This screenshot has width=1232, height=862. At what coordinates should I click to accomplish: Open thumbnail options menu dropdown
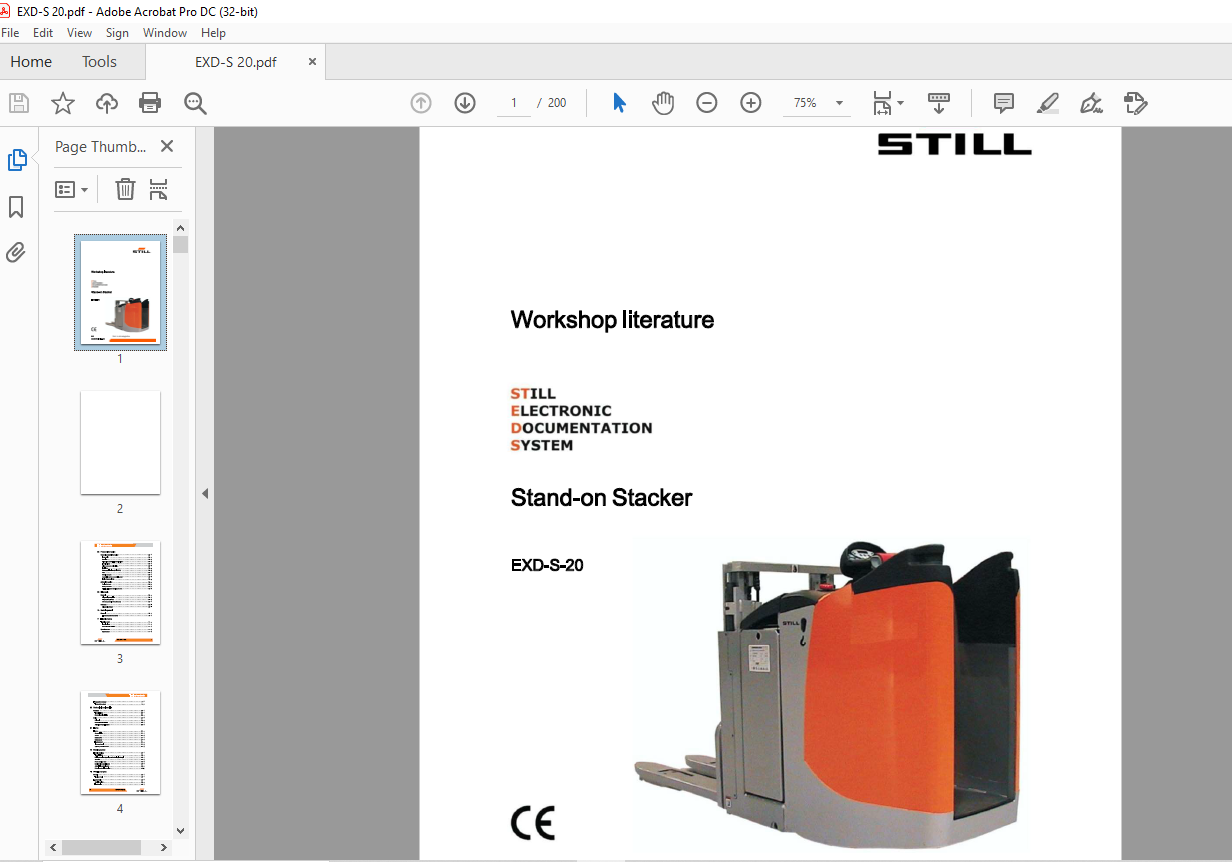[x=71, y=189]
